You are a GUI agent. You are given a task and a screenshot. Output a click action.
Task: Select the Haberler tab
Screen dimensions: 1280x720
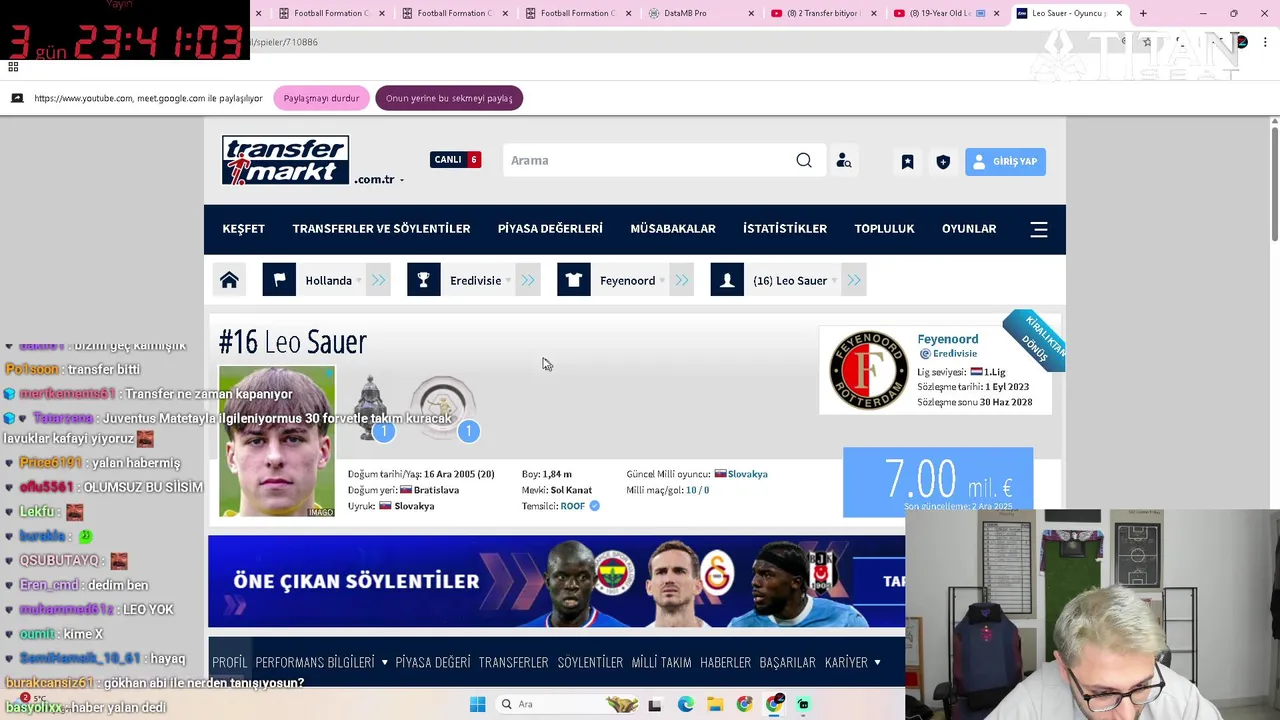pyautogui.click(x=725, y=662)
